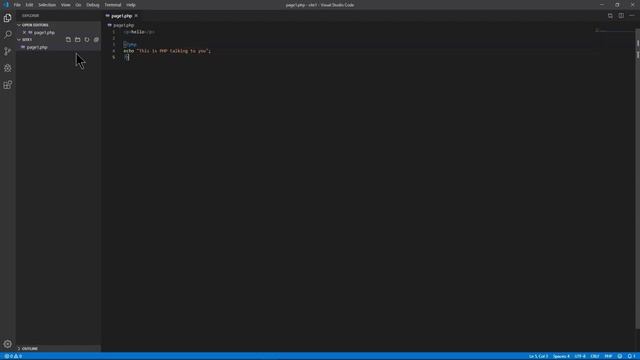The image size is (640, 360).
Task: Open the Selection menu
Action: pyautogui.click(x=47, y=5)
